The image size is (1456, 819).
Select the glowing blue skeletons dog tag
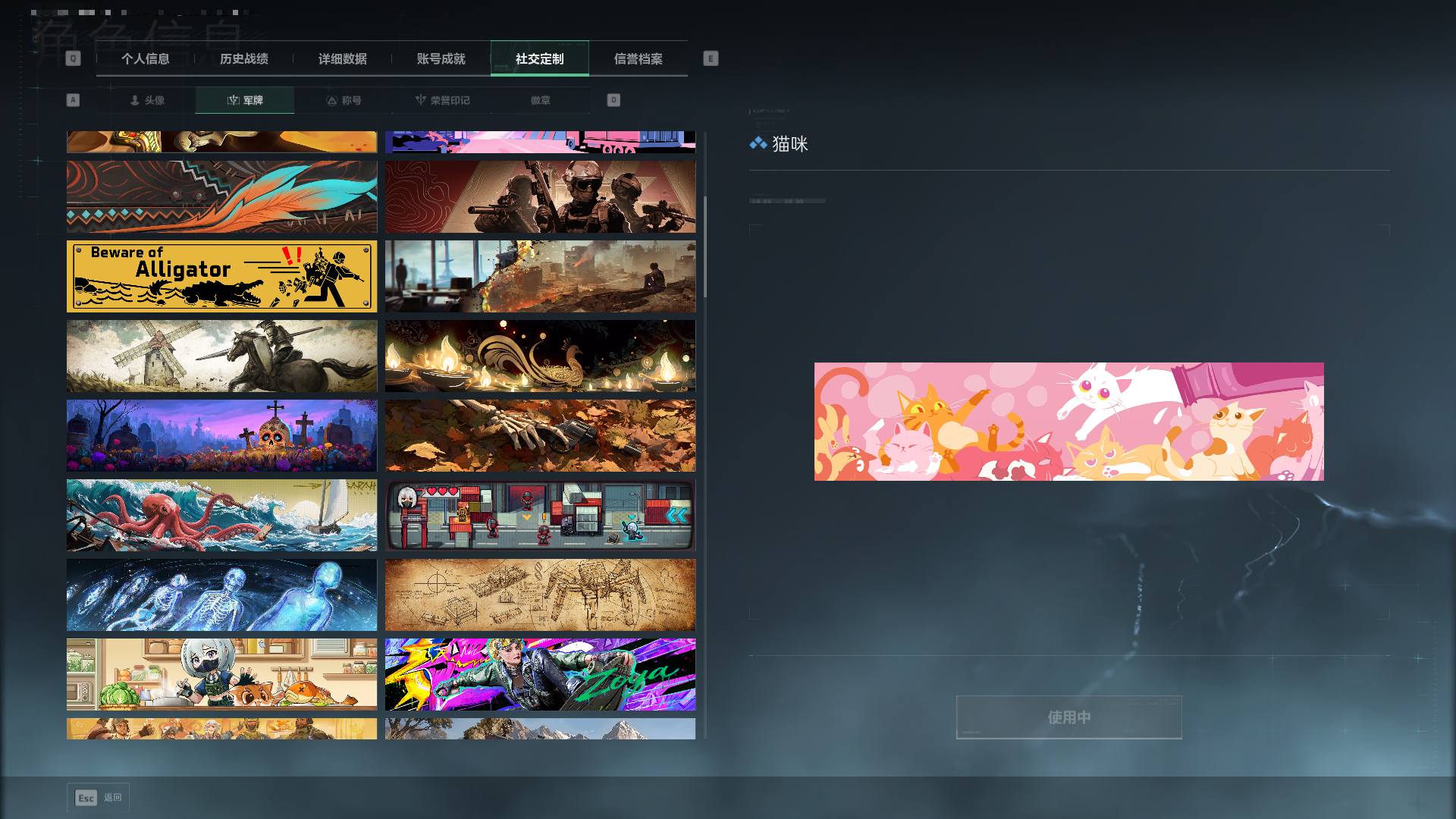(x=221, y=595)
